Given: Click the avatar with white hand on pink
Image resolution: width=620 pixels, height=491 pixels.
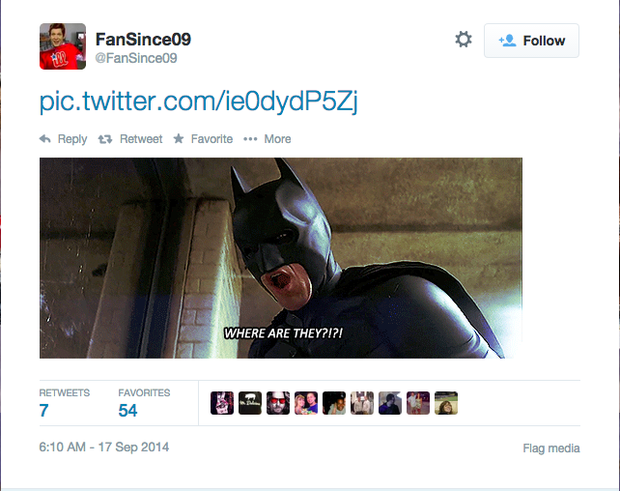Looking at the screenshot, I should click(222, 403).
